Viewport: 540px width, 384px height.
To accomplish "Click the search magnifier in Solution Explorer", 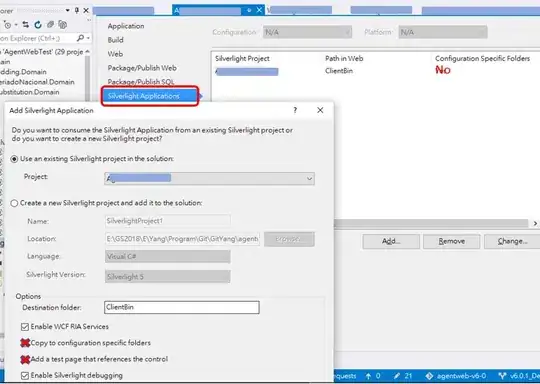I will point(81,38).
